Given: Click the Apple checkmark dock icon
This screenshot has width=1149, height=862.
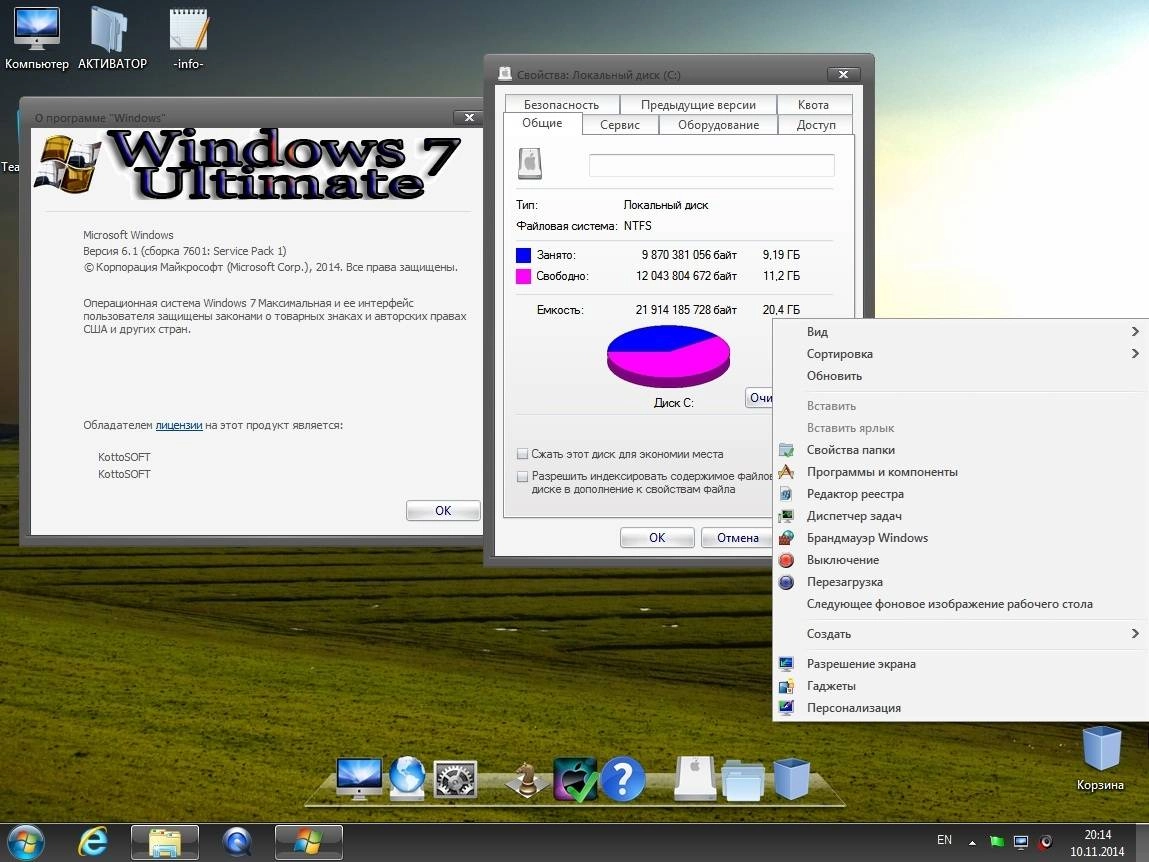Looking at the screenshot, I should click(x=575, y=778).
